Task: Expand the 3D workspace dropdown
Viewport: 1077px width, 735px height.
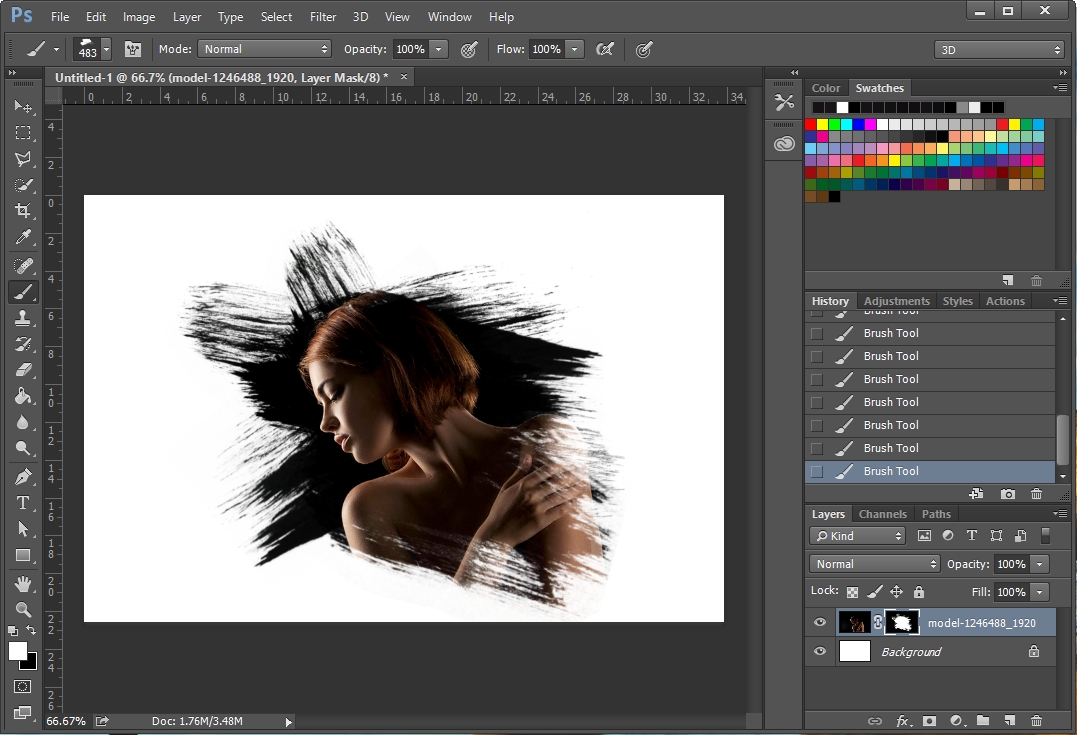Action: (999, 49)
